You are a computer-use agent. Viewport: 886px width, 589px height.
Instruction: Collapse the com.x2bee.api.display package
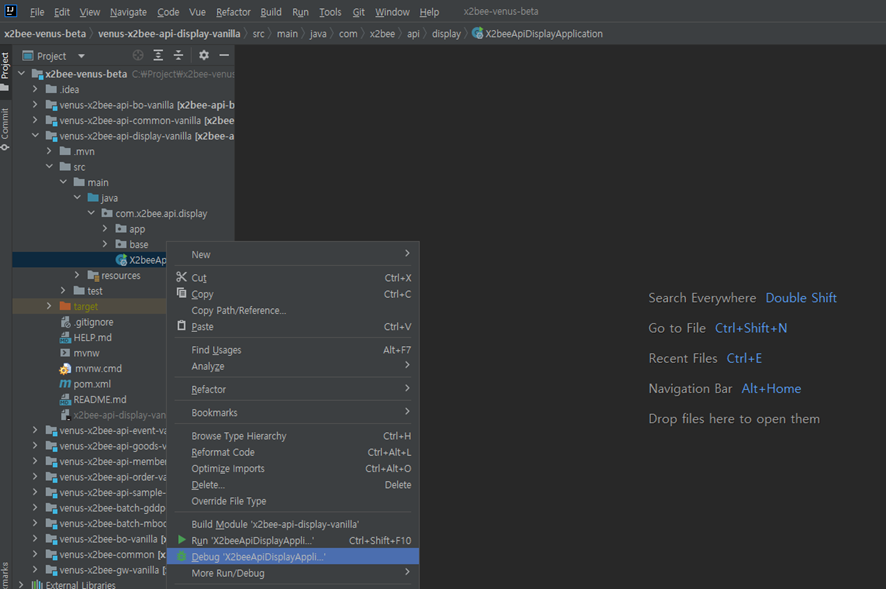[x=91, y=213]
